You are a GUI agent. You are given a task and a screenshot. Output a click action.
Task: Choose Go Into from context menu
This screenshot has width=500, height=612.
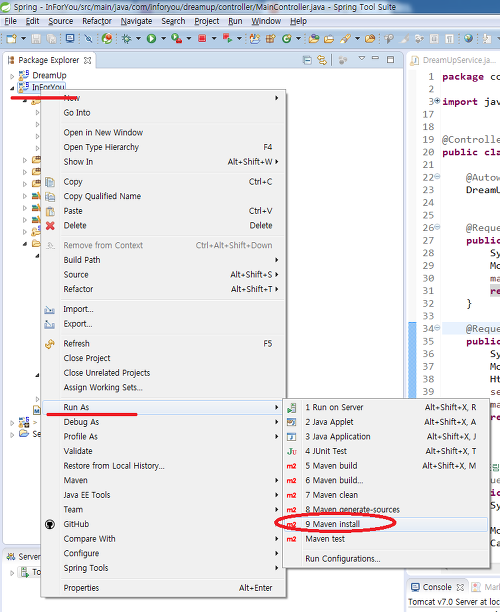pos(163,113)
